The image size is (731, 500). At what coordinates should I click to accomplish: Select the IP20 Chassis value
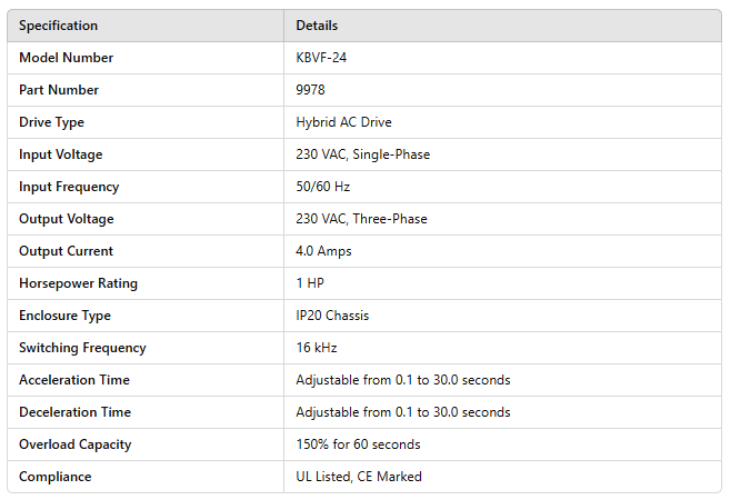tap(332, 316)
